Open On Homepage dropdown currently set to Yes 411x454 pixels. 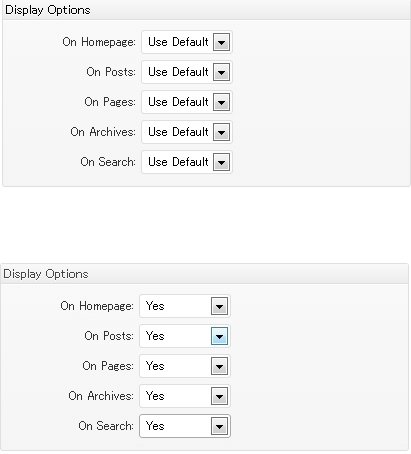[x=185, y=306]
